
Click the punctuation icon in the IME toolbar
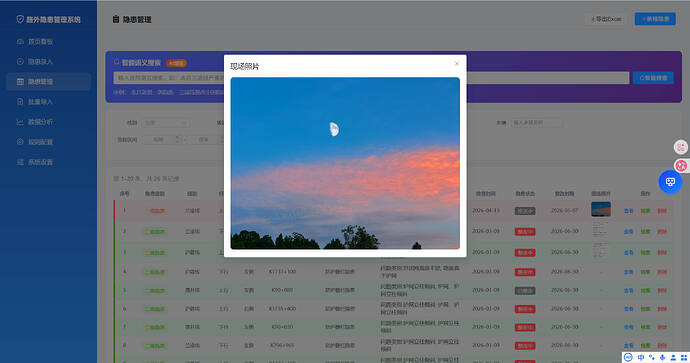pos(652,357)
